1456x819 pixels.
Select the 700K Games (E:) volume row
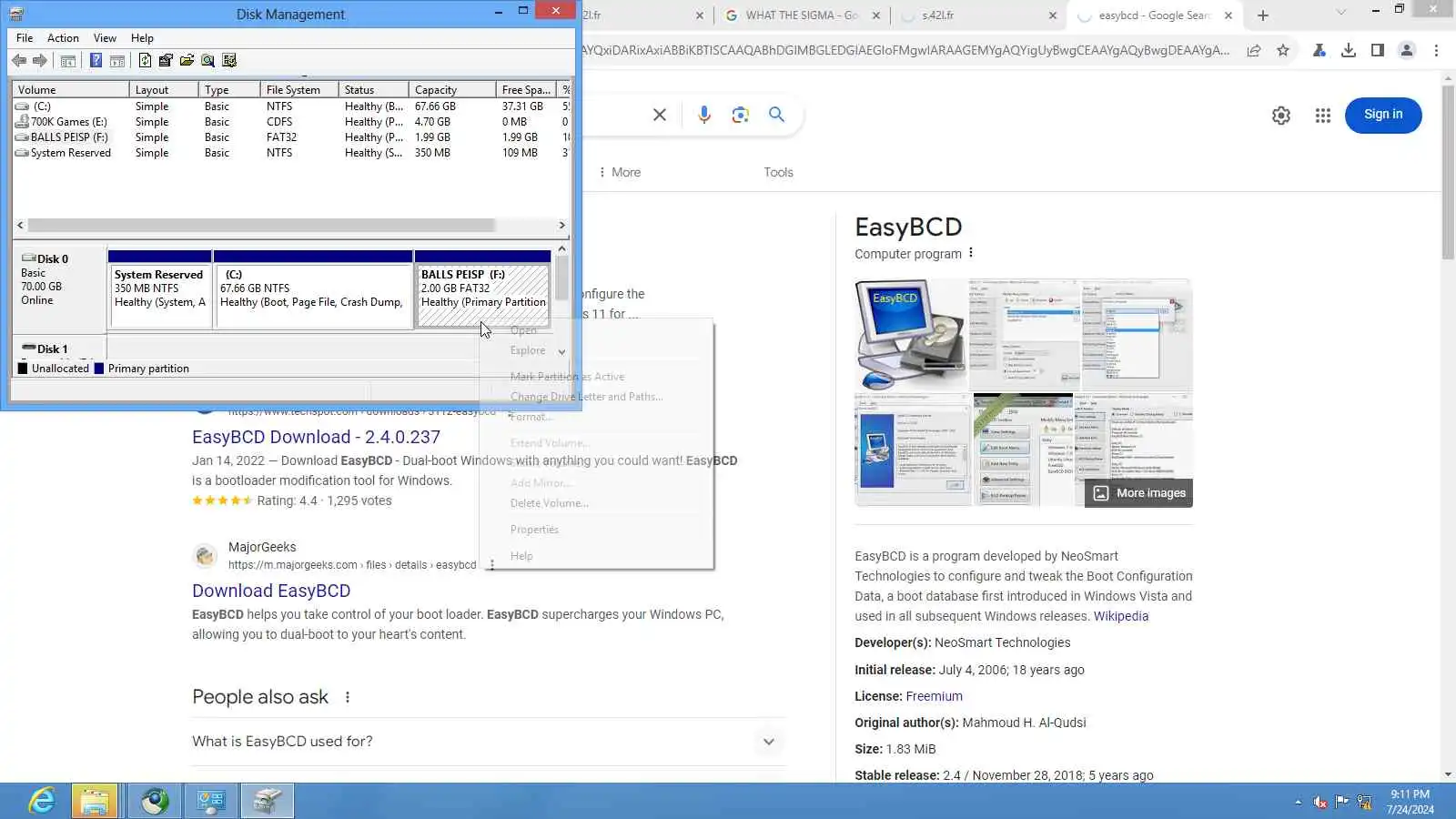pyautogui.click(x=291, y=122)
